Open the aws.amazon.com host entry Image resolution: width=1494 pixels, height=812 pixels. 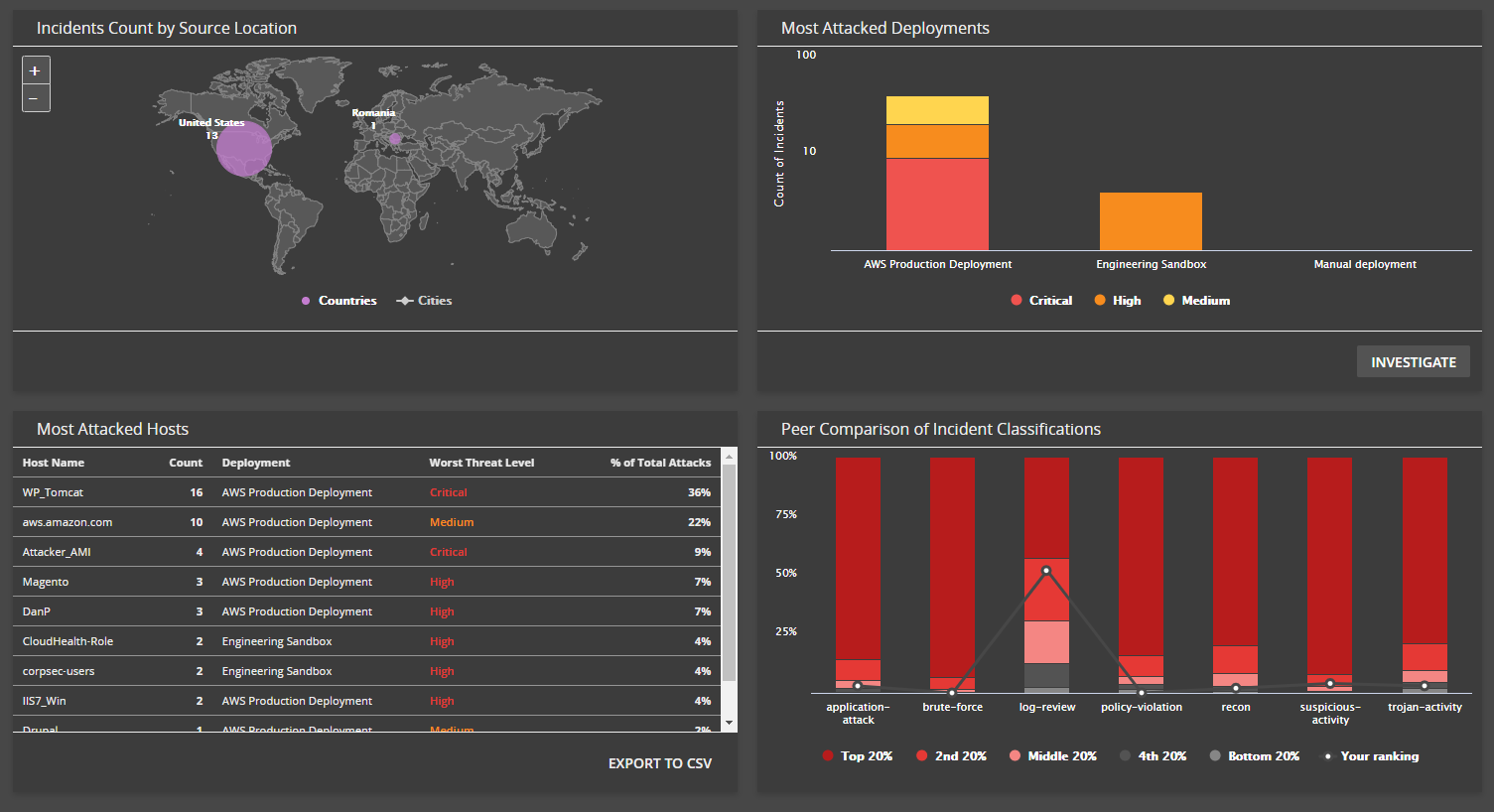(x=66, y=521)
